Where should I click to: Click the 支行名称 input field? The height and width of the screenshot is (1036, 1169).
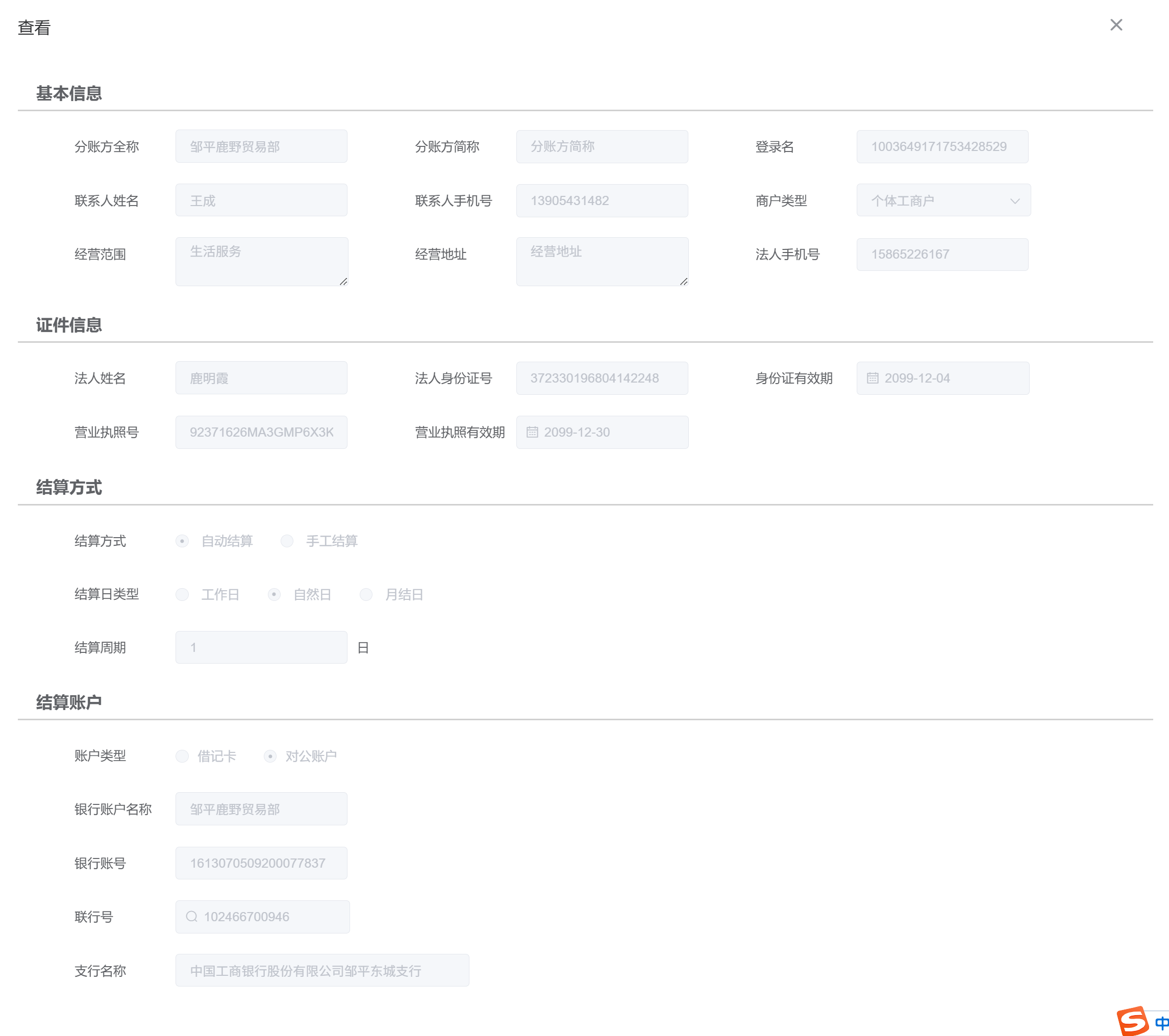322,970
